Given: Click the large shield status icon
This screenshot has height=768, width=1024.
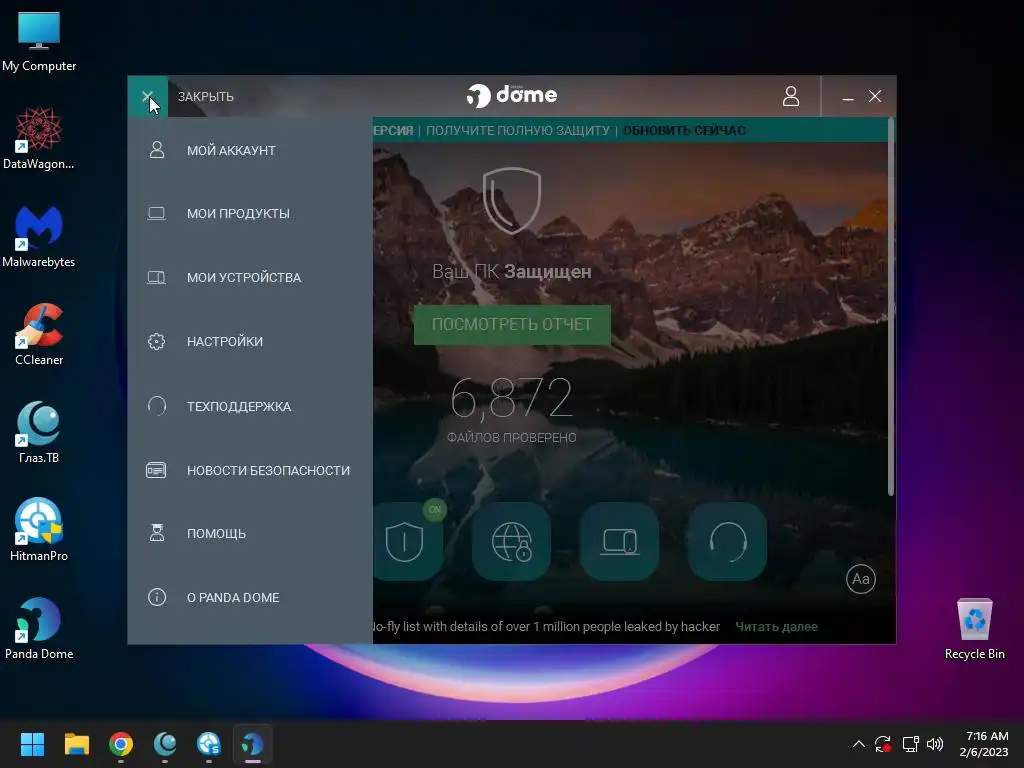Looking at the screenshot, I should (x=511, y=200).
